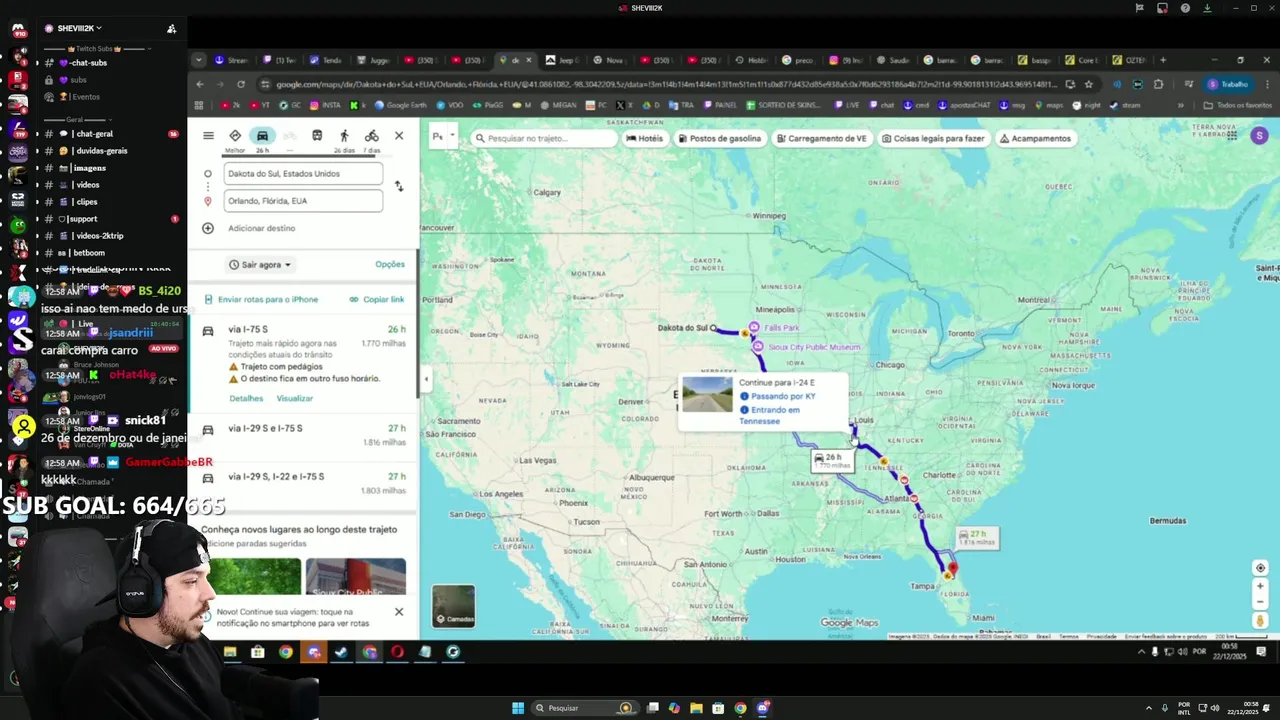Select the driving travel mode
This screenshot has height=720, width=1280.
pos(262,136)
